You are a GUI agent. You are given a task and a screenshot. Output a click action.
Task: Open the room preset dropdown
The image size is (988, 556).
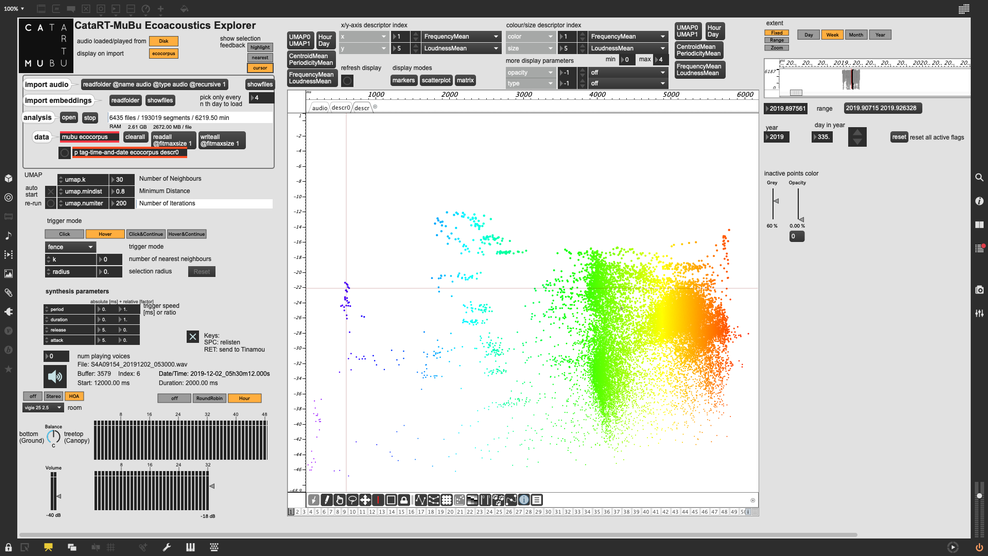pos(43,408)
